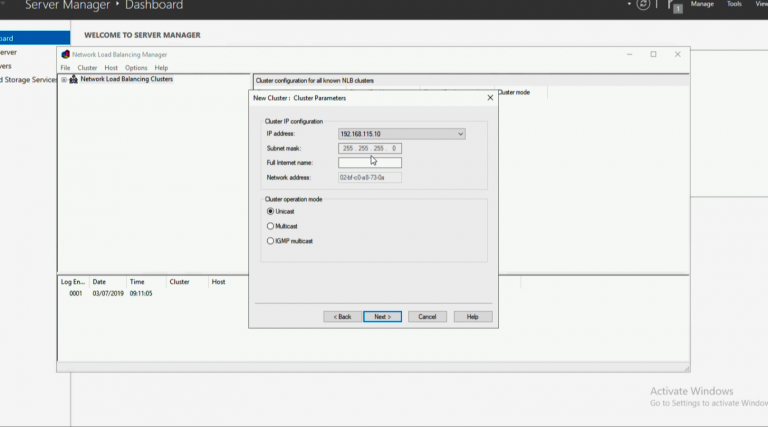This screenshot has width=768, height=427.
Task: Click the Full Internet name field
Action: coord(370,163)
